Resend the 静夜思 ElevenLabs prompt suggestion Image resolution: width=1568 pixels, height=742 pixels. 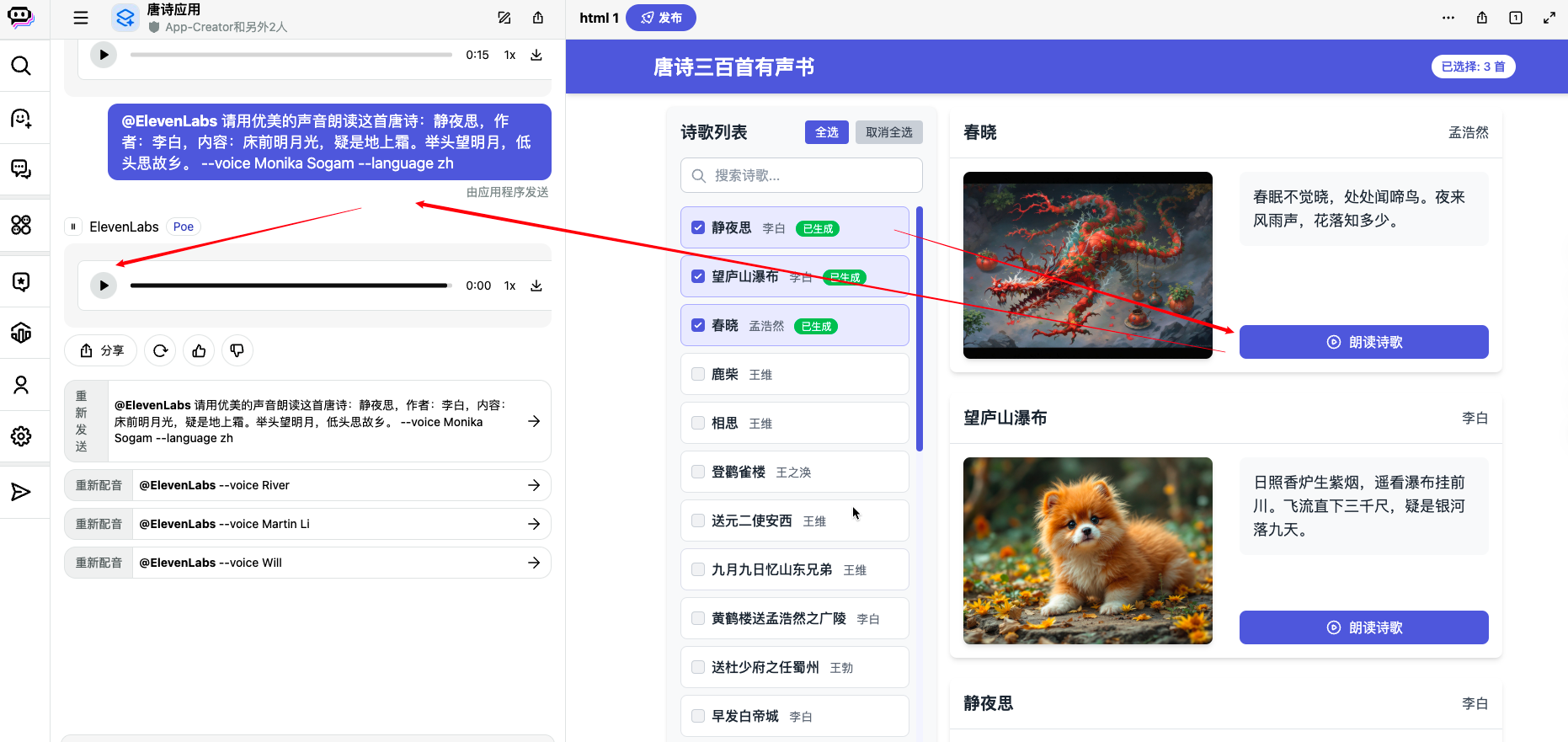tap(308, 421)
